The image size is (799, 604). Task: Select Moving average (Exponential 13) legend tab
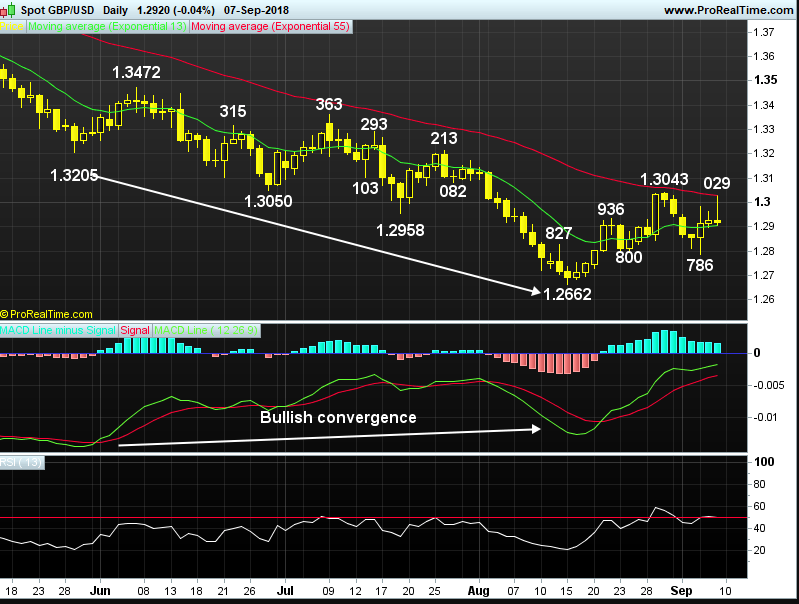[x=108, y=27]
